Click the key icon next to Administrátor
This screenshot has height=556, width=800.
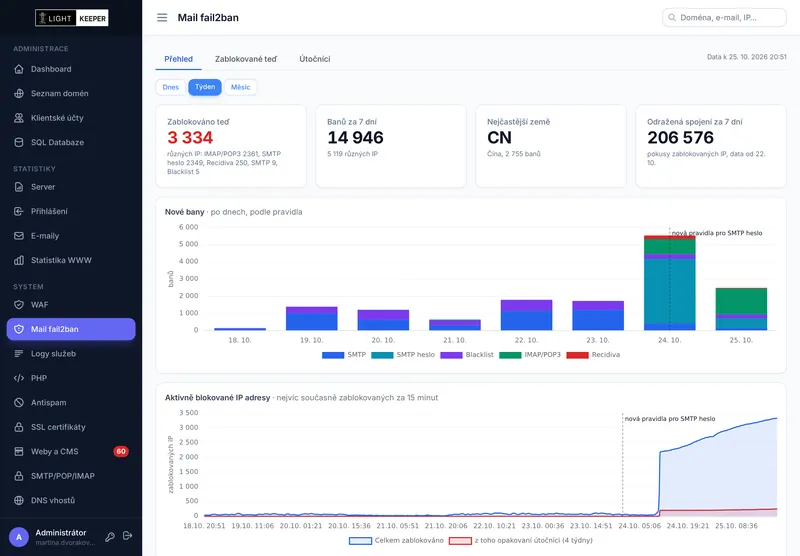click(x=110, y=537)
